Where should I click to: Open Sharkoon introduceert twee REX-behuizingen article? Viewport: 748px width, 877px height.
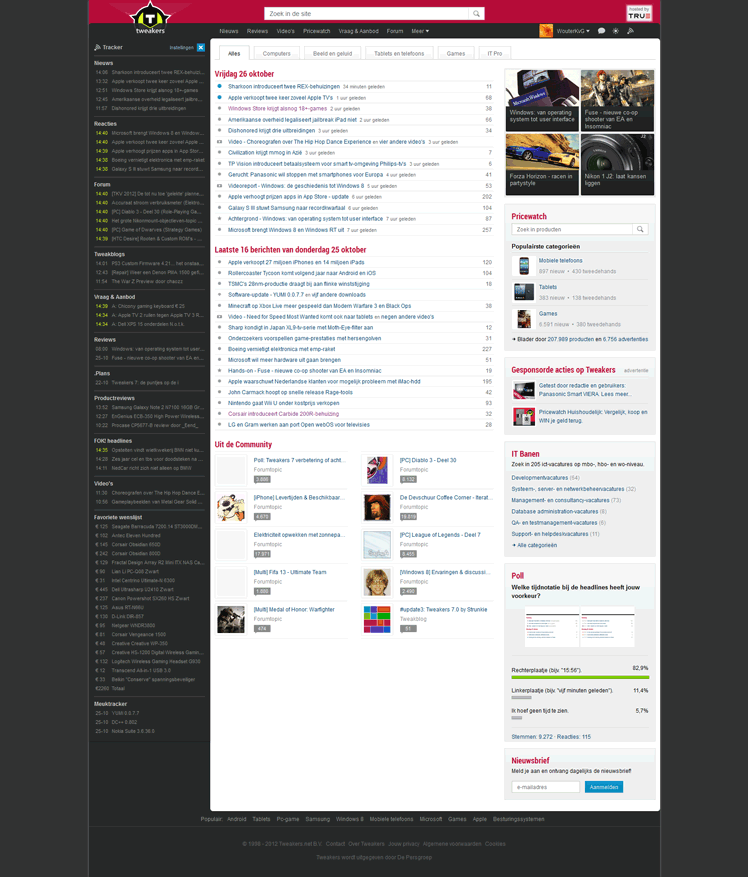(284, 87)
